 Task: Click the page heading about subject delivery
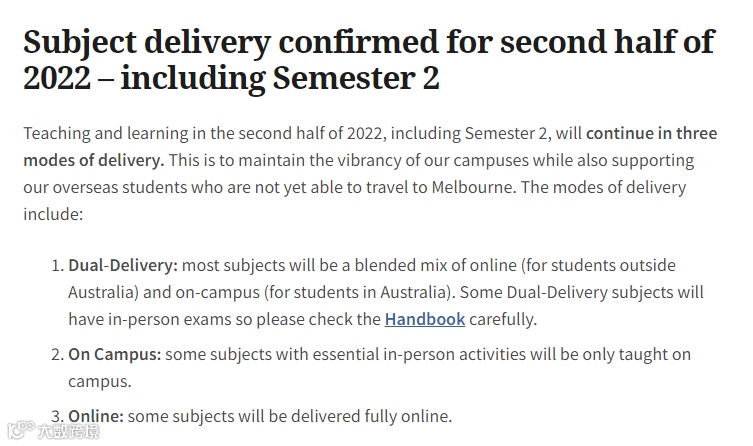369,60
